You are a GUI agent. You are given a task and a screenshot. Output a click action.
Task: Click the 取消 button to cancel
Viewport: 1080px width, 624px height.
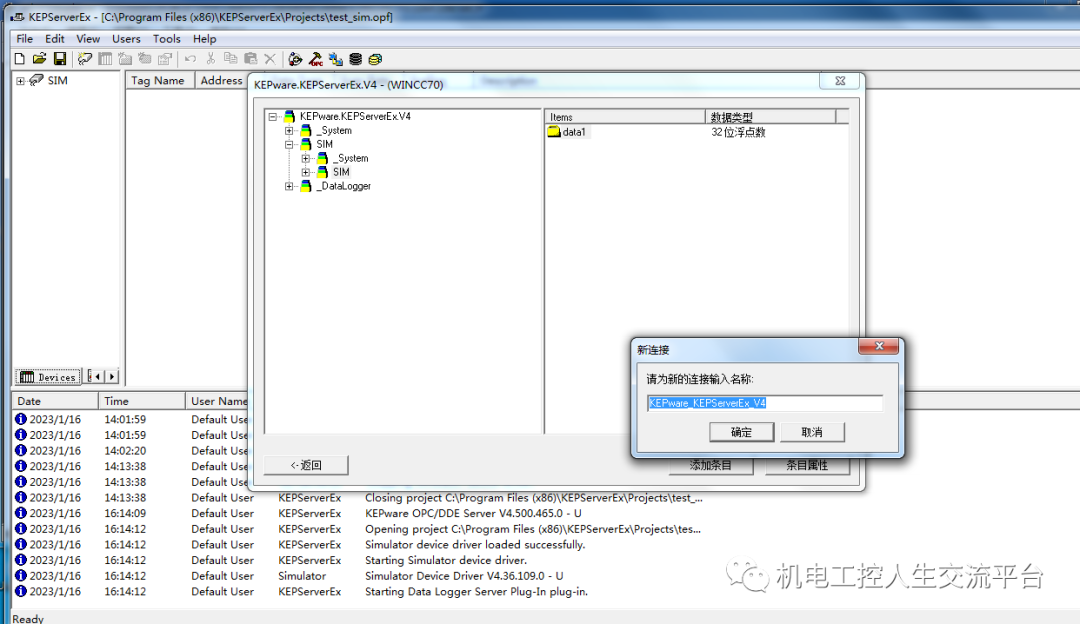pos(811,432)
